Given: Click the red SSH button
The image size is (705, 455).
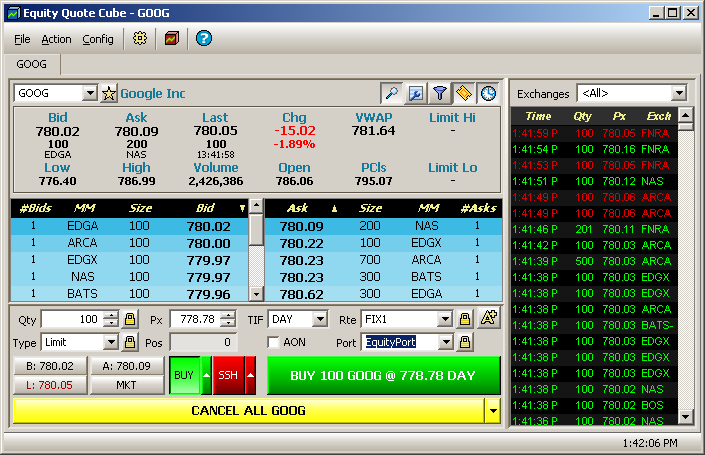Looking at the screenshot, I should click(x=228, y=375).
